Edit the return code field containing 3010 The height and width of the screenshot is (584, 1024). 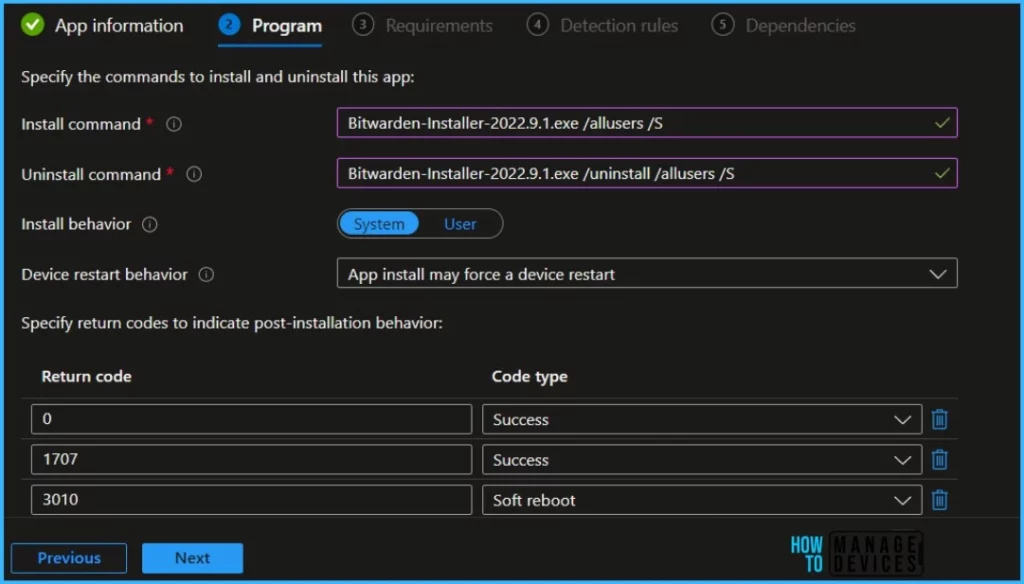251,500
